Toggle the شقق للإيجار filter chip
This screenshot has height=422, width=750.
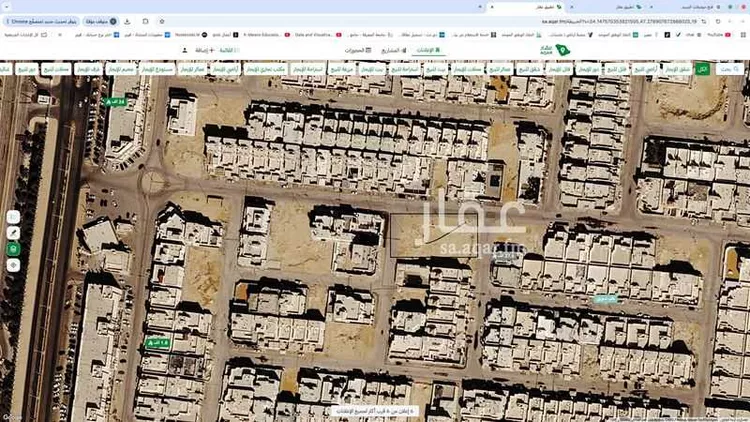pos(677,69)
